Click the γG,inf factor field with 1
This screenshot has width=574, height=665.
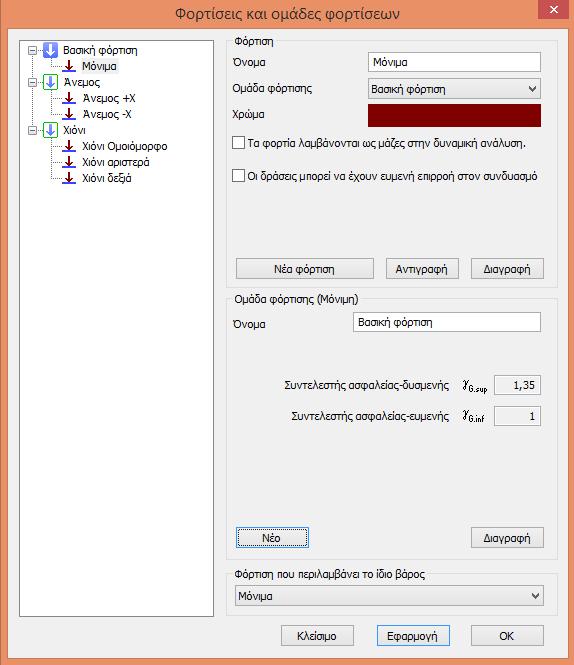[x=518, y=416]
